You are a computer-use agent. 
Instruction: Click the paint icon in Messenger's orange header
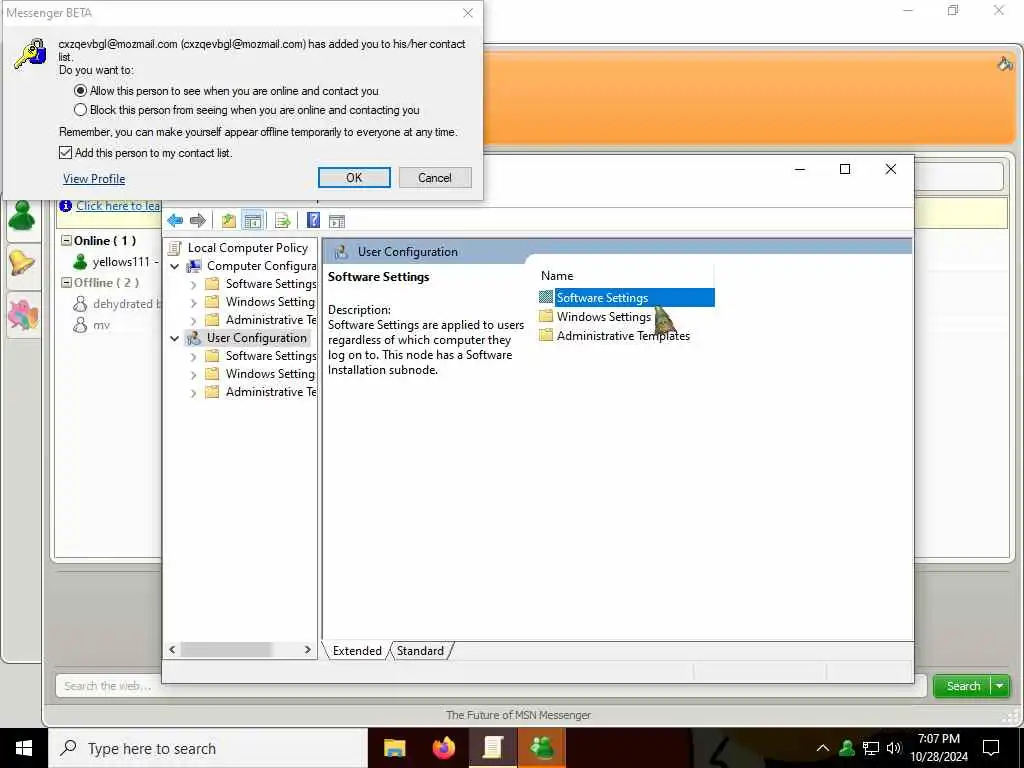tap(1005, 64)
